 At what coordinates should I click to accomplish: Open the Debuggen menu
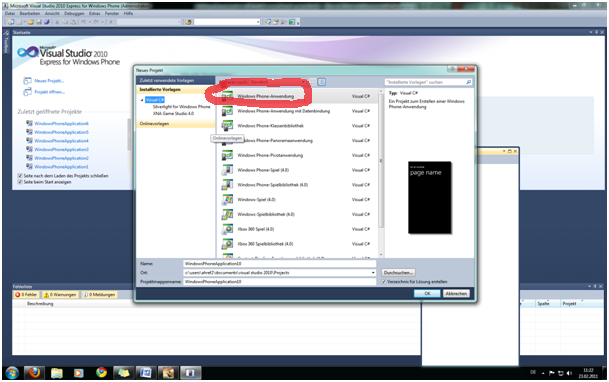pyautogui.click(x=74, y=14)
